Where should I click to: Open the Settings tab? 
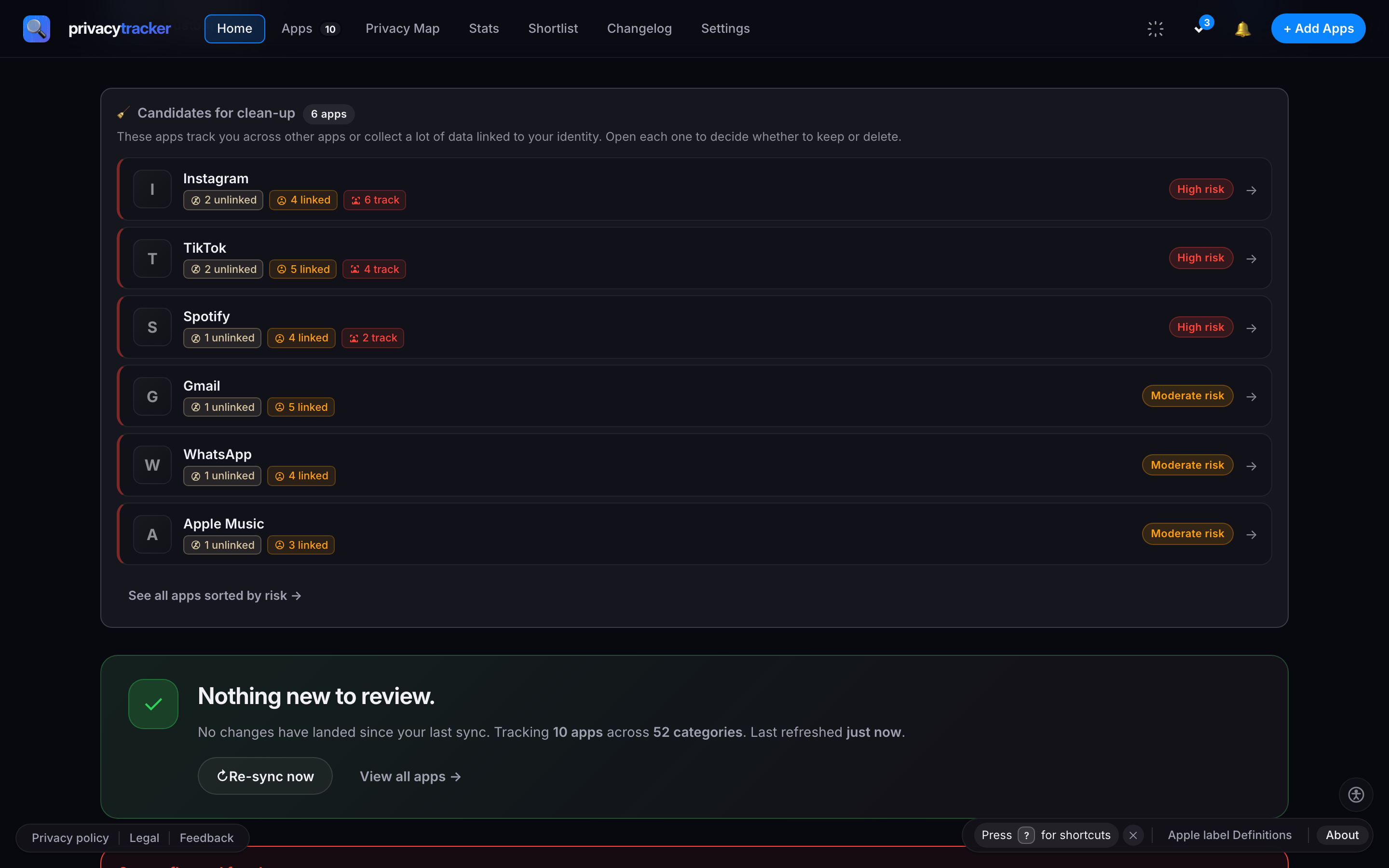coord(725,29)
